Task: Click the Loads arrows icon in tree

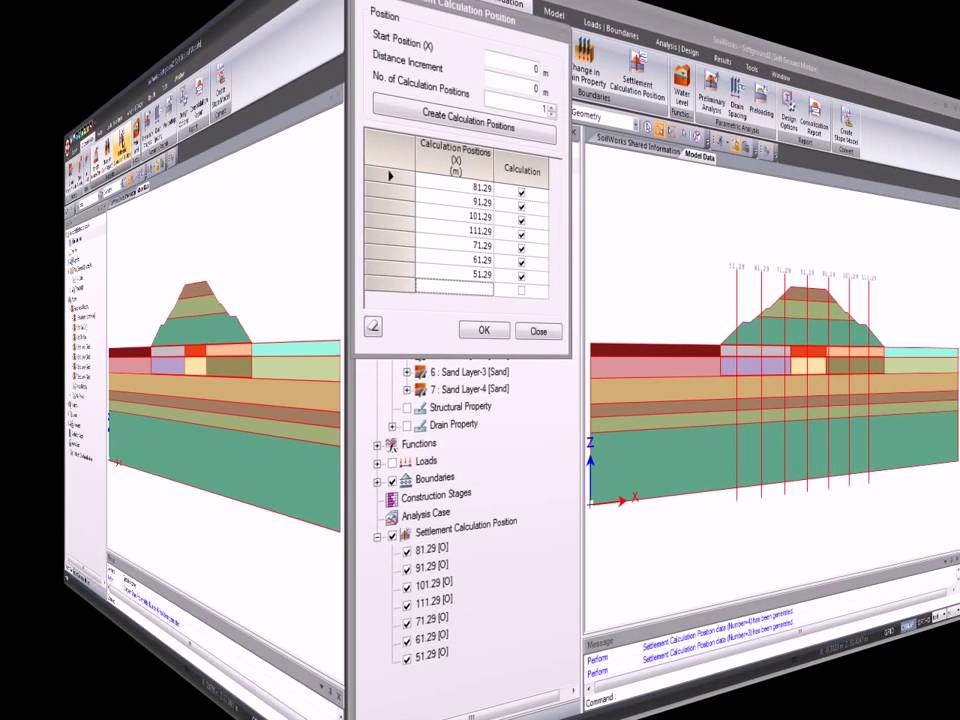Action: coord(405,462)
